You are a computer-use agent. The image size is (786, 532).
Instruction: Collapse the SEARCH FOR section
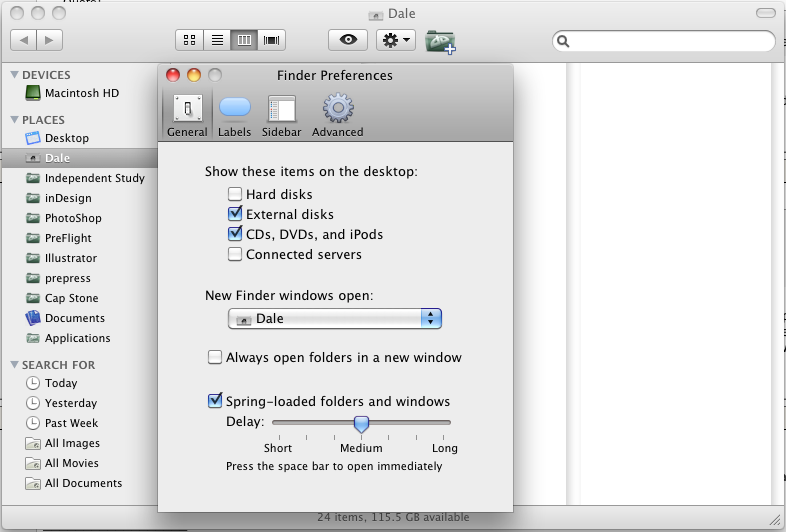15,365
